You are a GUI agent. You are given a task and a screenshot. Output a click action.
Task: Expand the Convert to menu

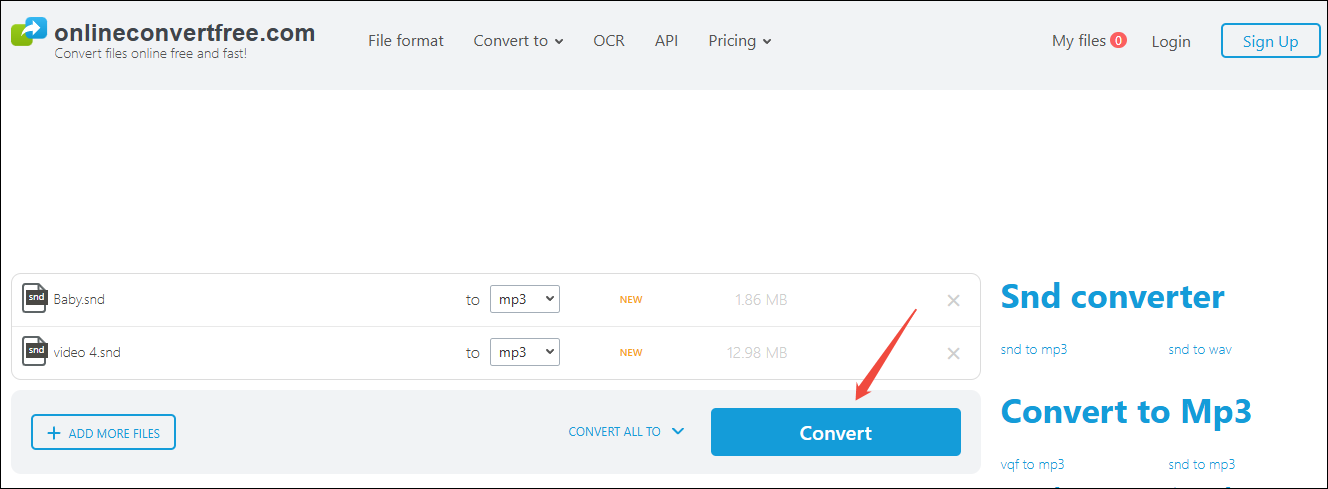point(518,41)
